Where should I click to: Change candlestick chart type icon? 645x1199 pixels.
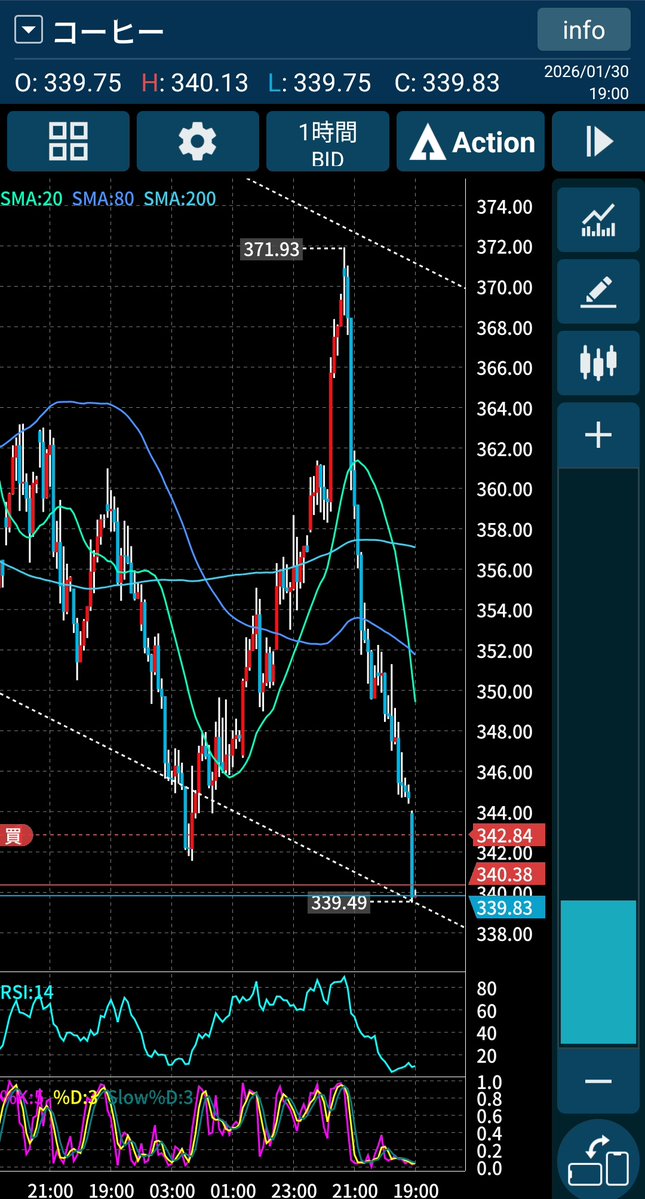pos(598,363)
